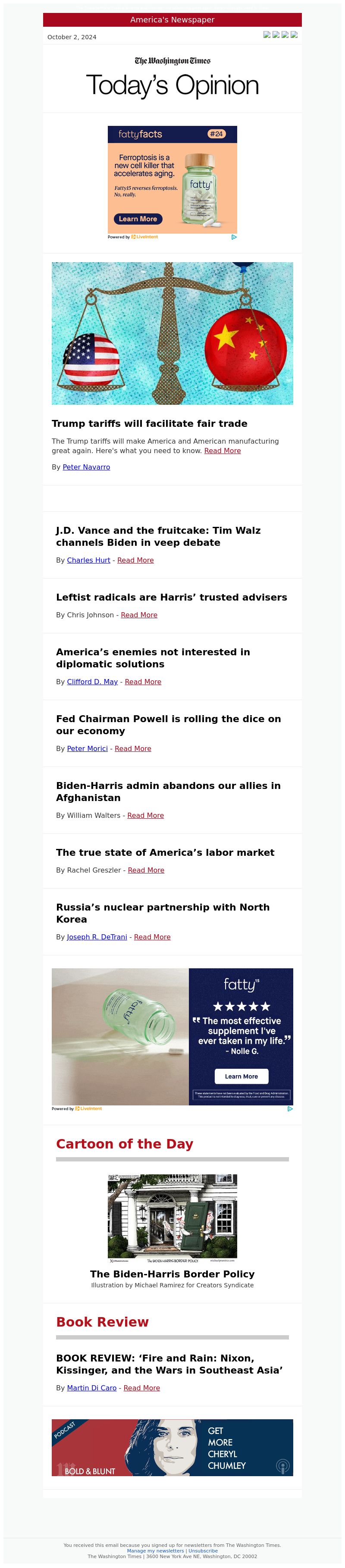Click Manage my newsletters link

click(x=155, y=1551)
